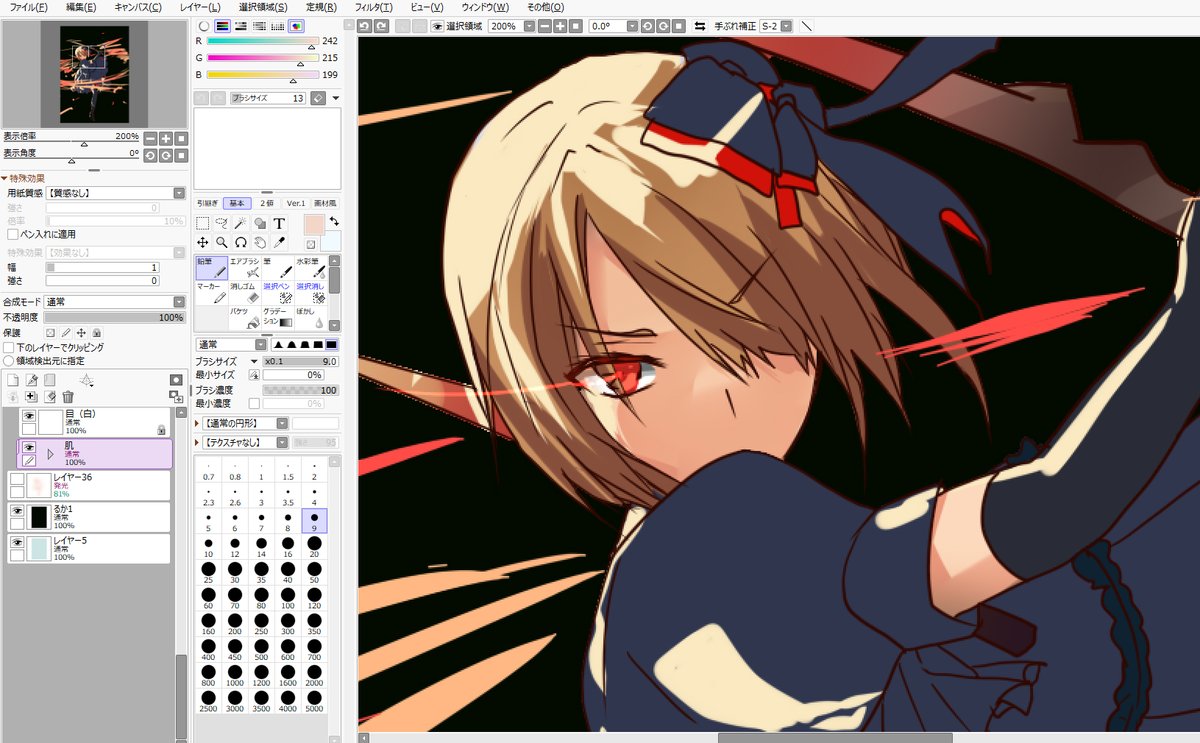Screen dimensions: 1200x743
Task: Select the shape tool icon
Action: [260, 223]
